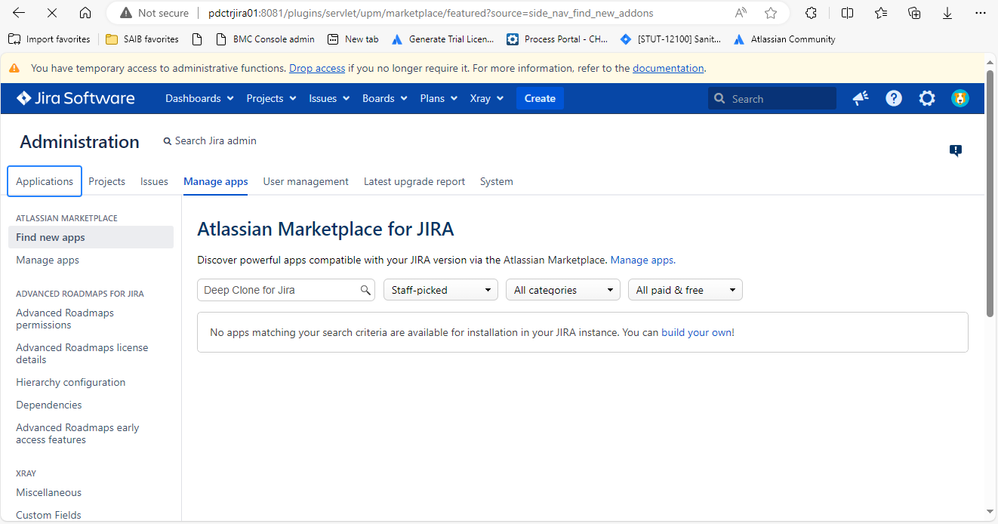
Task: Click the Jira settings gear icon
Action: (x=927, y=98)
